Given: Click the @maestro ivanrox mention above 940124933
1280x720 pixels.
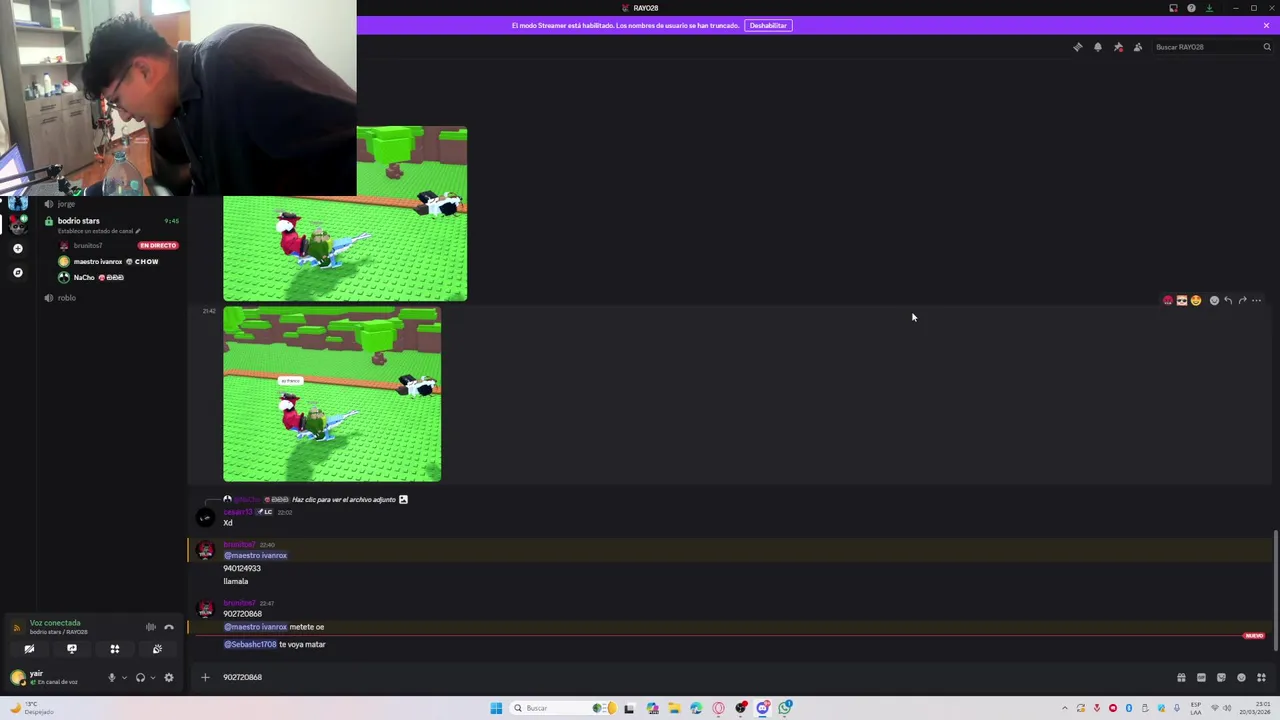Looking at the screenshot, I should [x=255, y=556].
